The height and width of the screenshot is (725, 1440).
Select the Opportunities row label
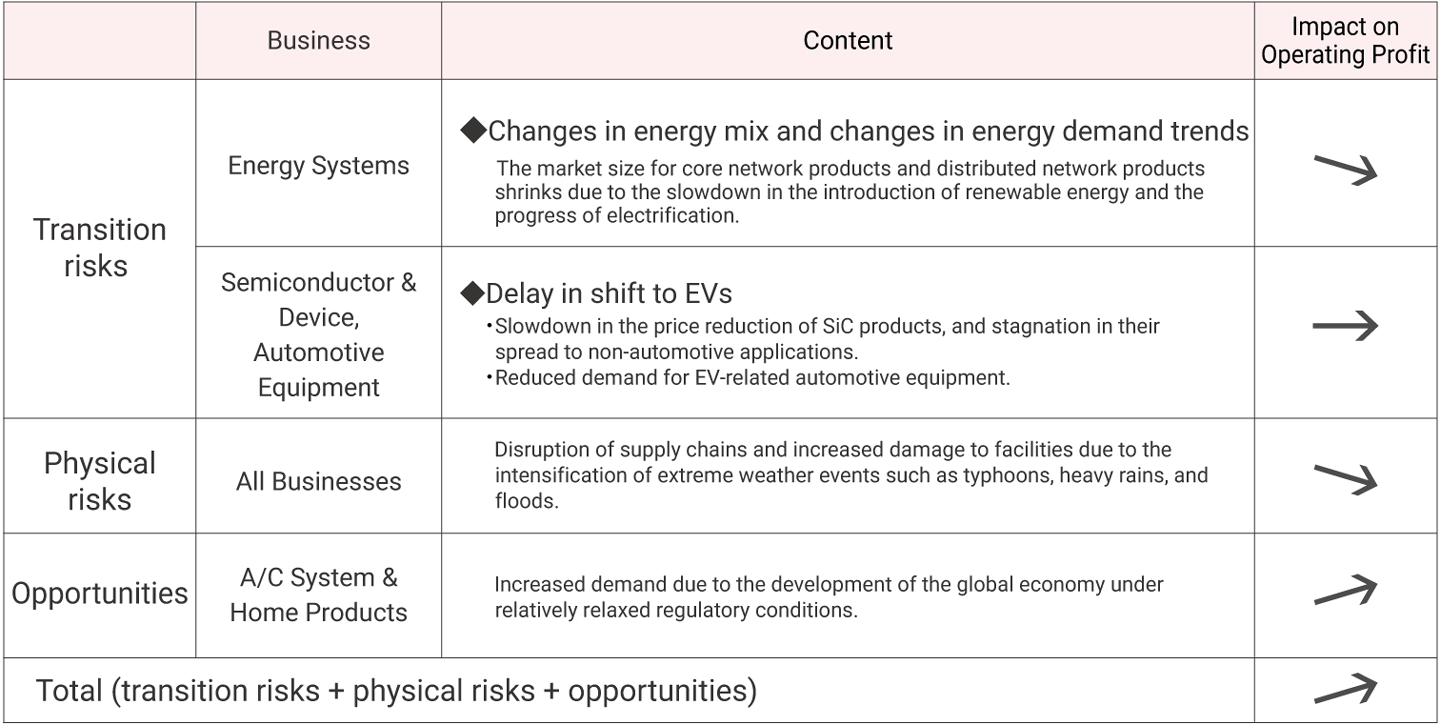pos(99,593)
